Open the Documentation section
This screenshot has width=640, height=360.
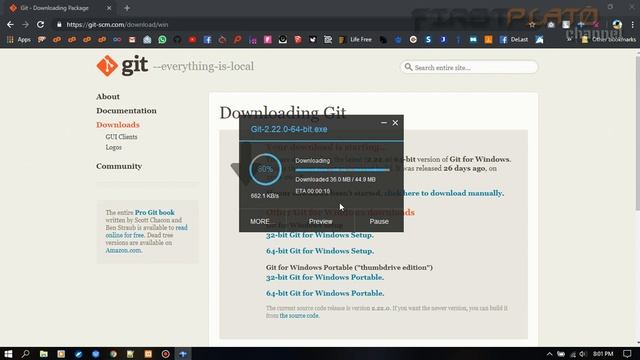[x=126, y=111]
